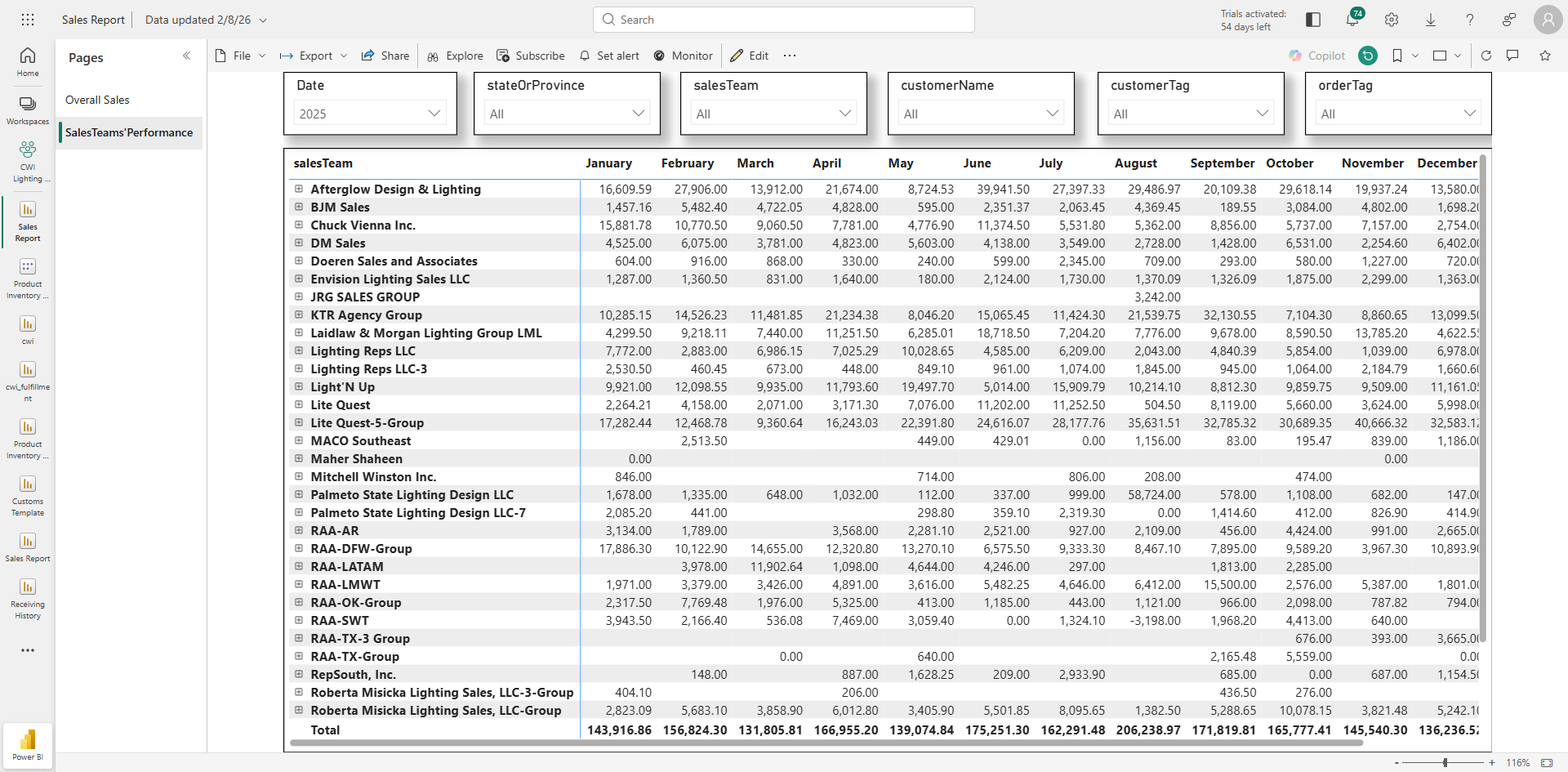This screenshot has width=1568, height=772.
Task: Add report to favorites star icon
Action: (1545, 56)
